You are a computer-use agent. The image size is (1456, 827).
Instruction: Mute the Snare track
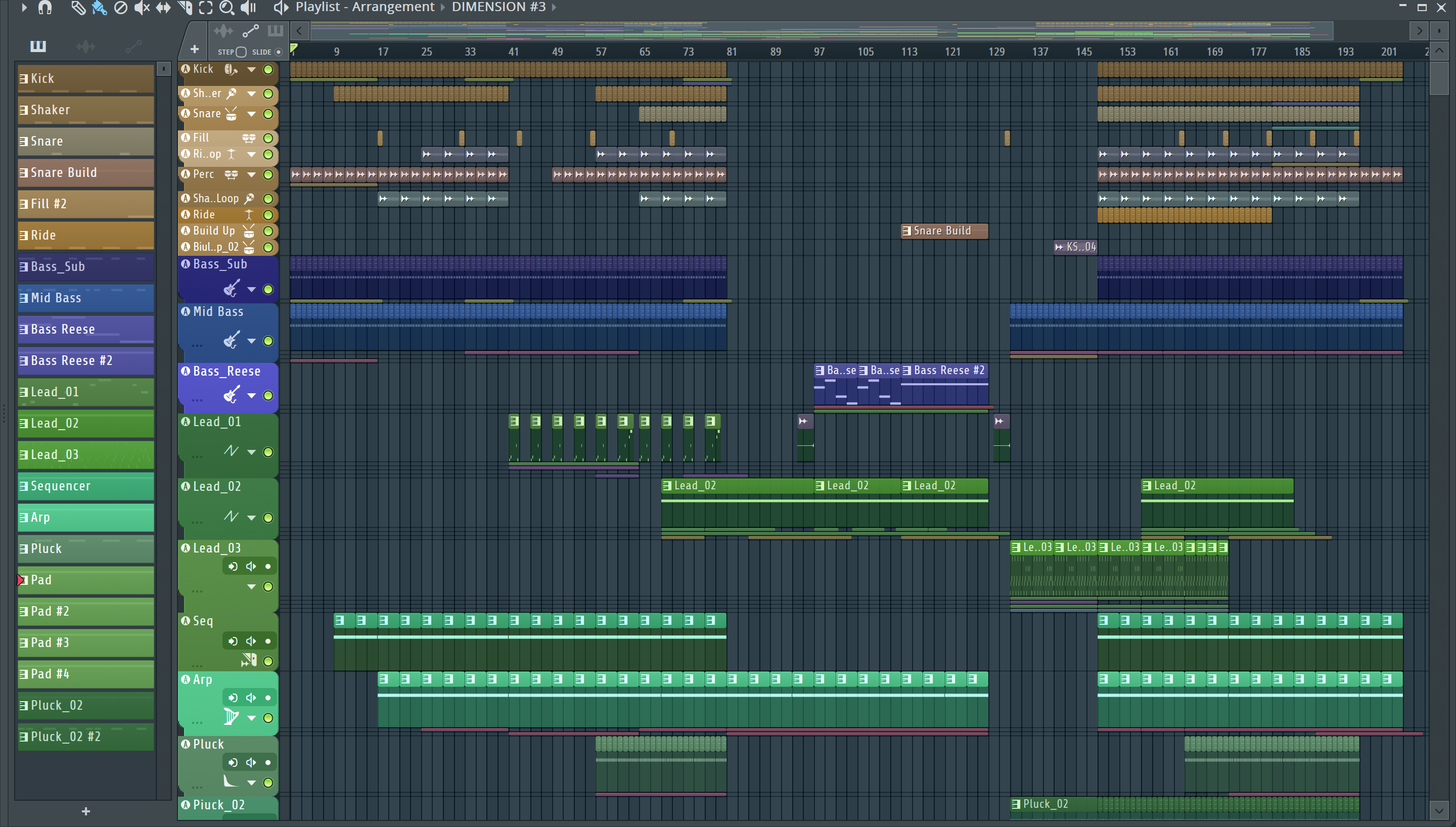coord(268,114)
